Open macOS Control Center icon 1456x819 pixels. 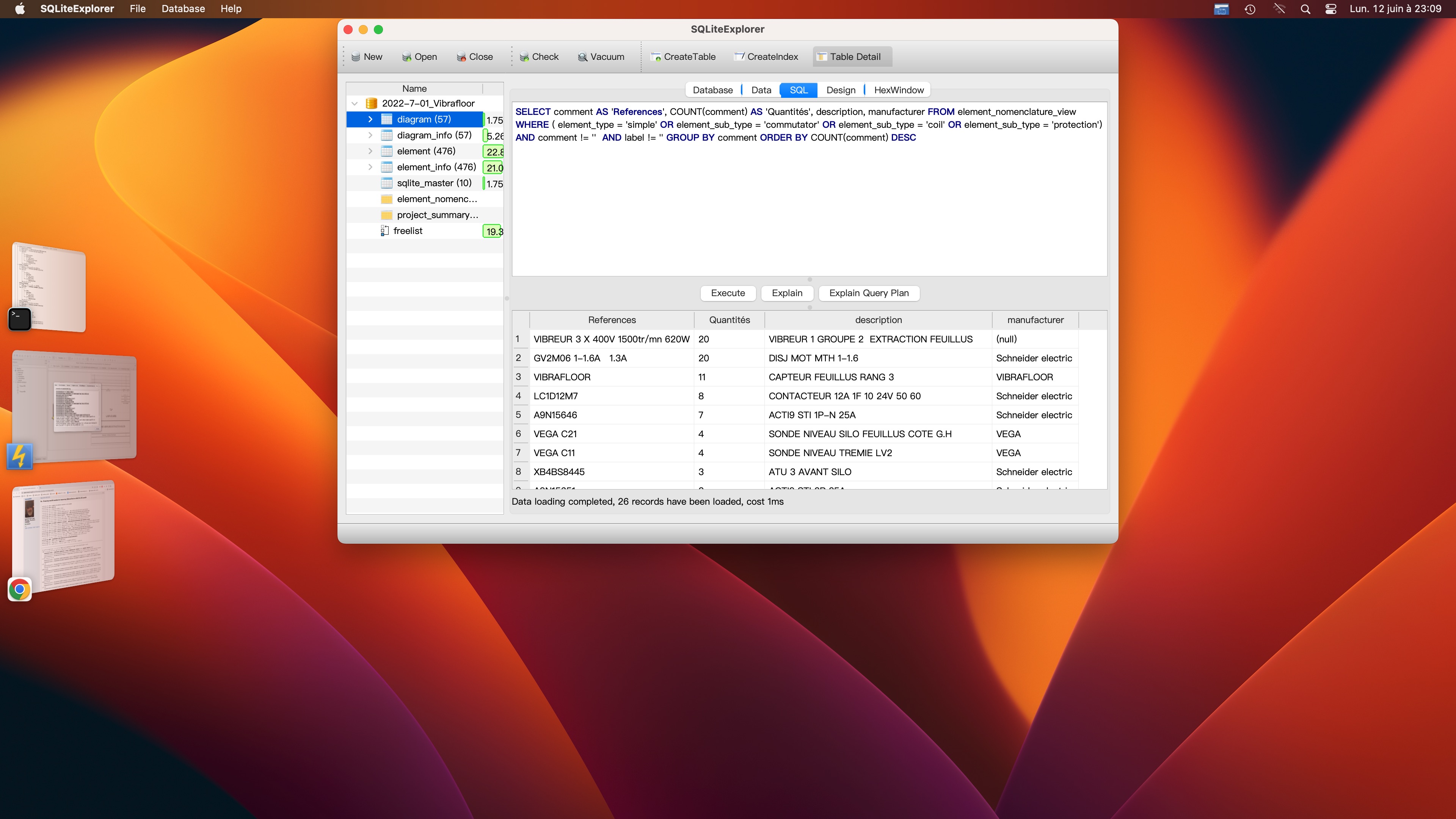(1330, 9)
